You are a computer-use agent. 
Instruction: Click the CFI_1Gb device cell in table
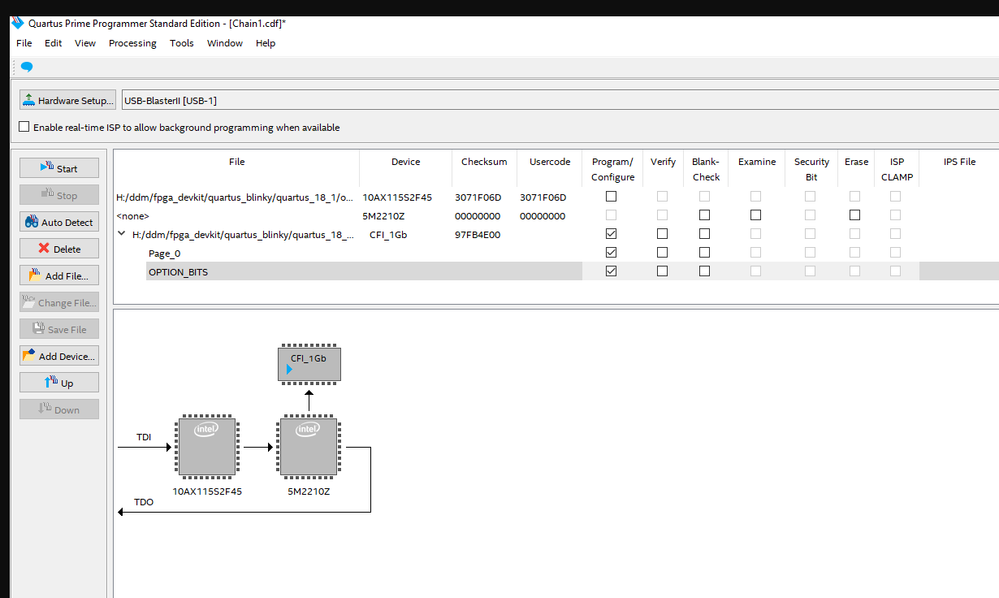tap(388, 235)
